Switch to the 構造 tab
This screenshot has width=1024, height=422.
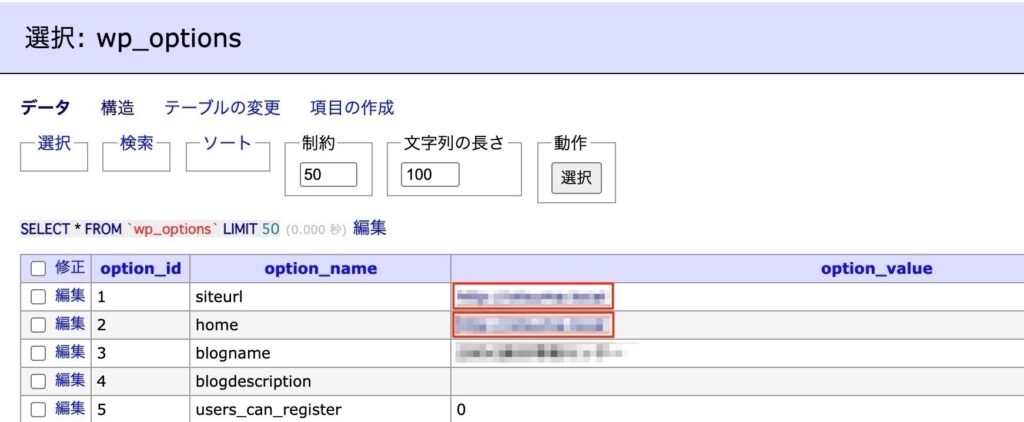point(117,107)
